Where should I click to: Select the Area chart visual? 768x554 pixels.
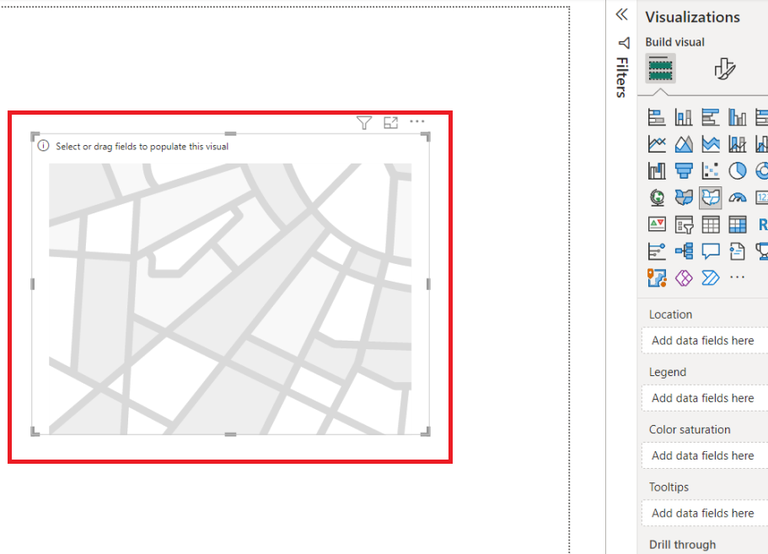[x=684, y=144]
